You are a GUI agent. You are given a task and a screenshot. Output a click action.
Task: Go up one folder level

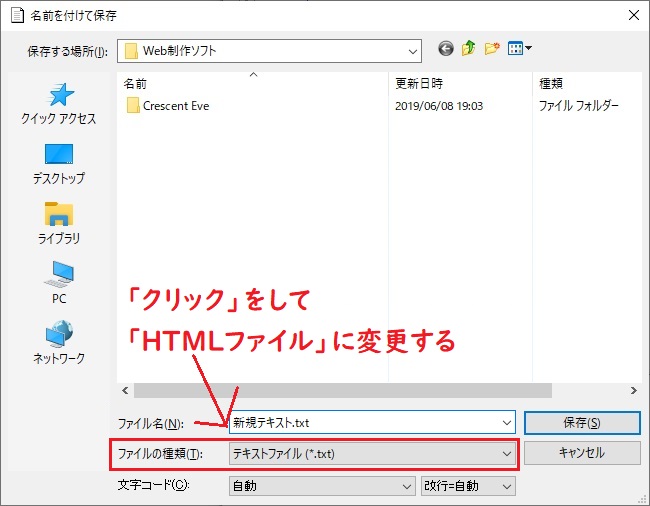click(468, 49)
